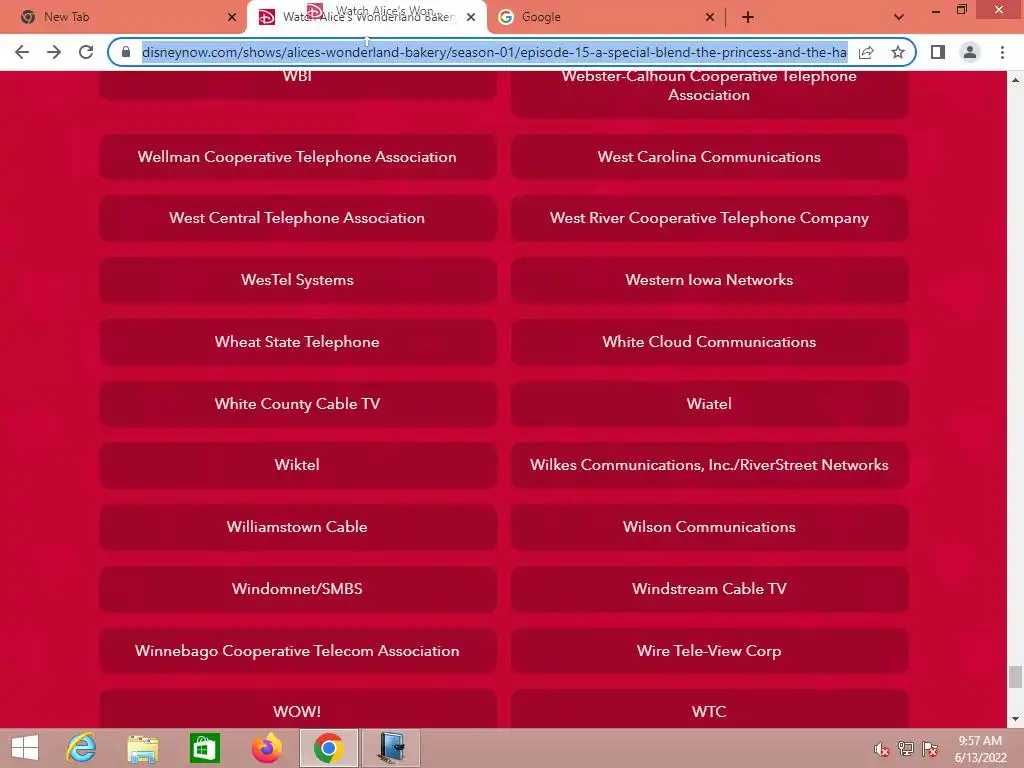
Task: Choose Winnebago Cooperative Telecom Association
Action: click(x=298, y=651)
